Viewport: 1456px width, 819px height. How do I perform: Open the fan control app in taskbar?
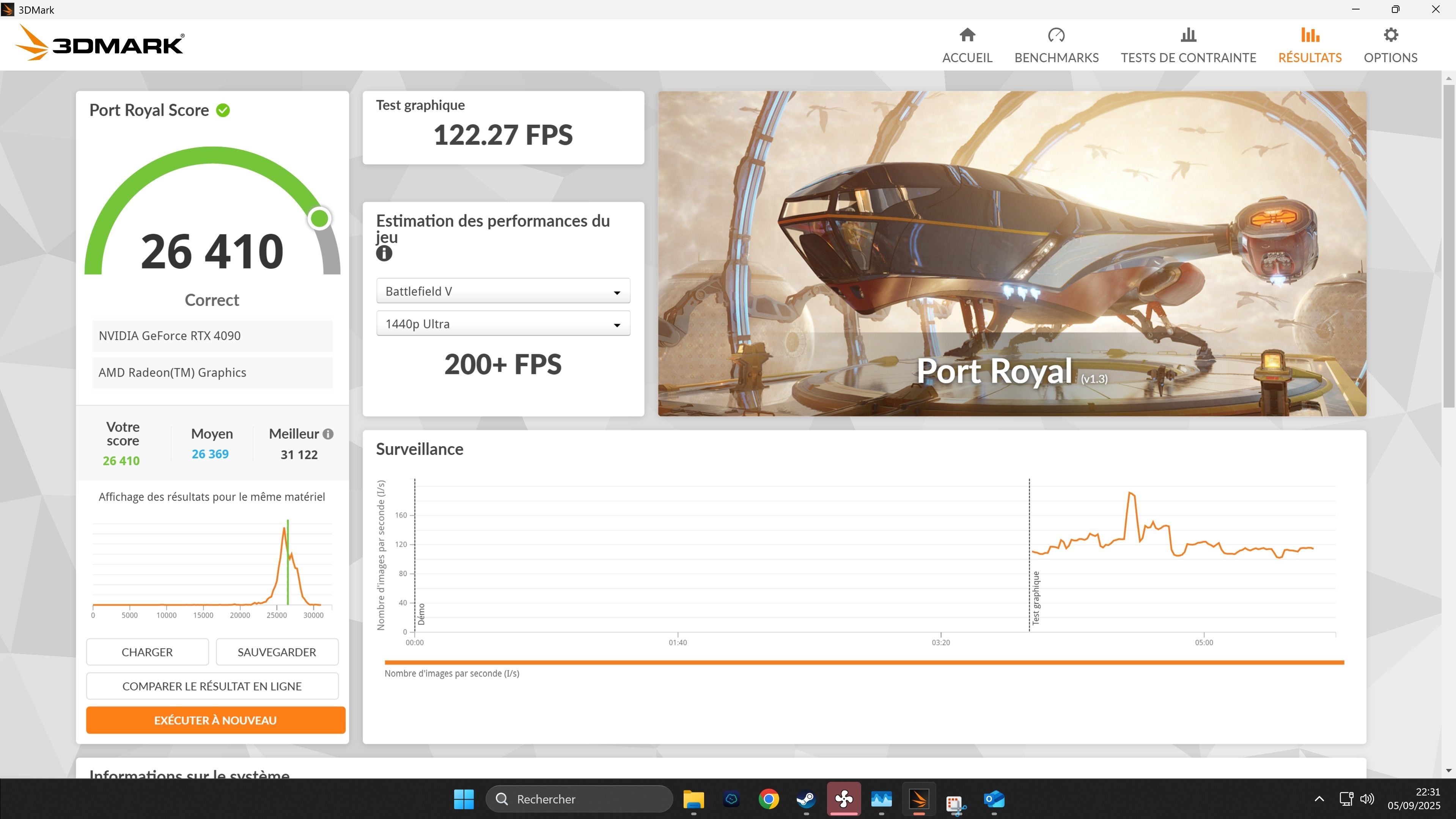point(844,799)
